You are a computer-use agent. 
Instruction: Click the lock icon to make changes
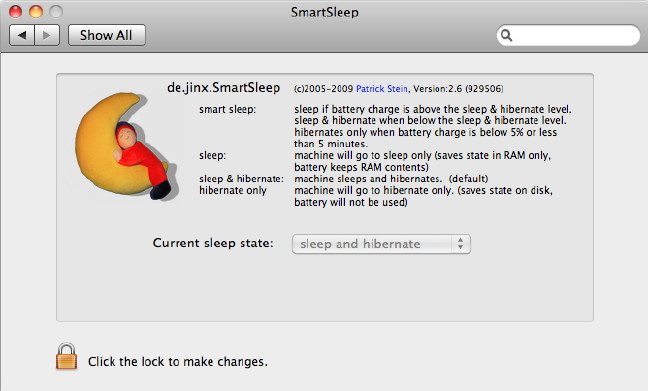67,356
